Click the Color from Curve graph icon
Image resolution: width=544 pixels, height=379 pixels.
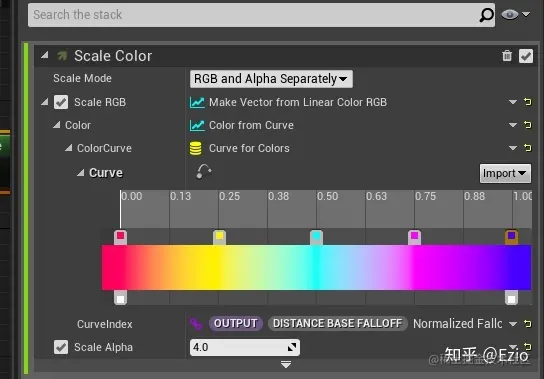pos(197,125)
